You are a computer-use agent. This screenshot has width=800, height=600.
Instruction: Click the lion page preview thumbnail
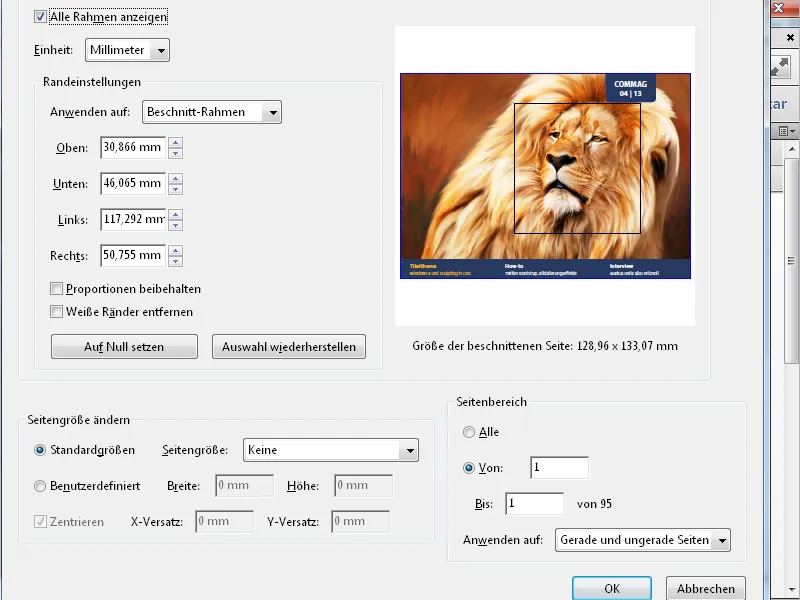click(545, 176)
